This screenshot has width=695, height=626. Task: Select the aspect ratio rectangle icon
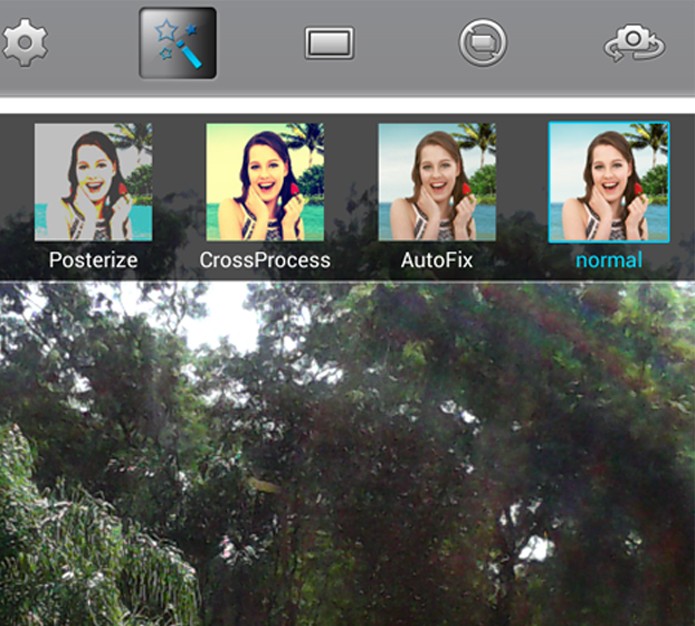click(329, 43)
